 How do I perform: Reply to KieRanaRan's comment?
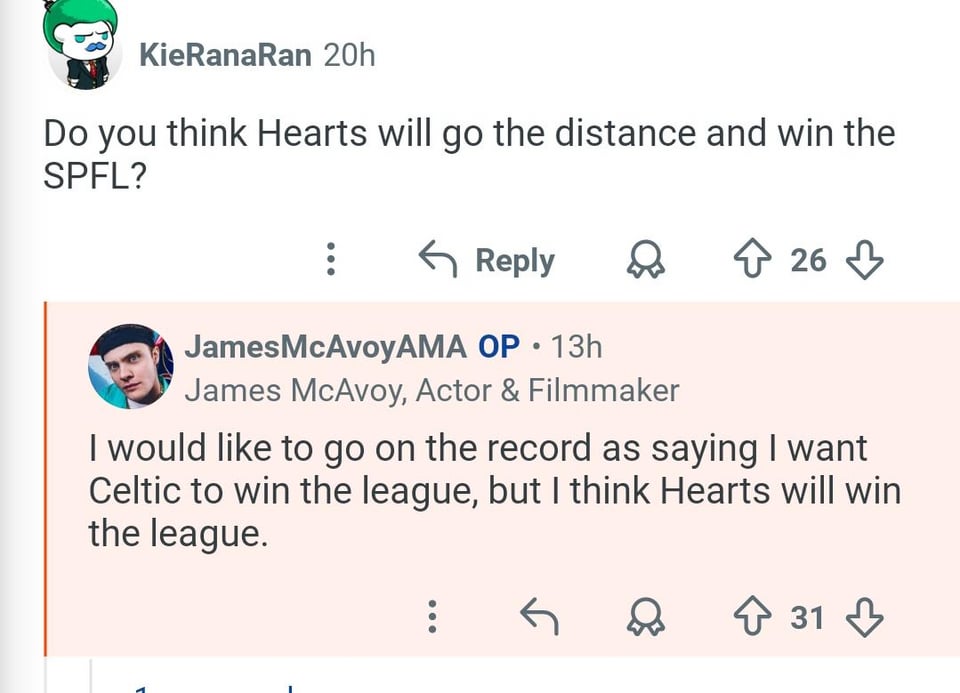point(487,260)
